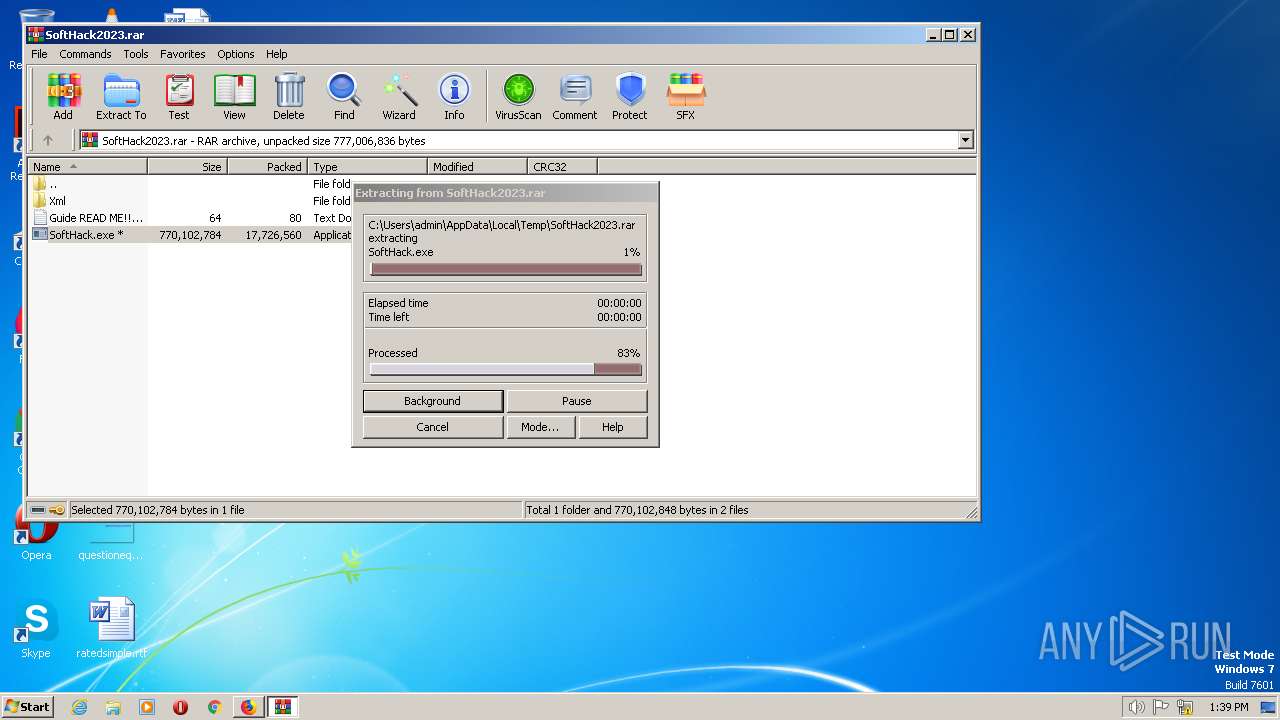Screen dimensions: 1280x720
Task: Sort by the Modified column header
Action: [x=478, y=167]
